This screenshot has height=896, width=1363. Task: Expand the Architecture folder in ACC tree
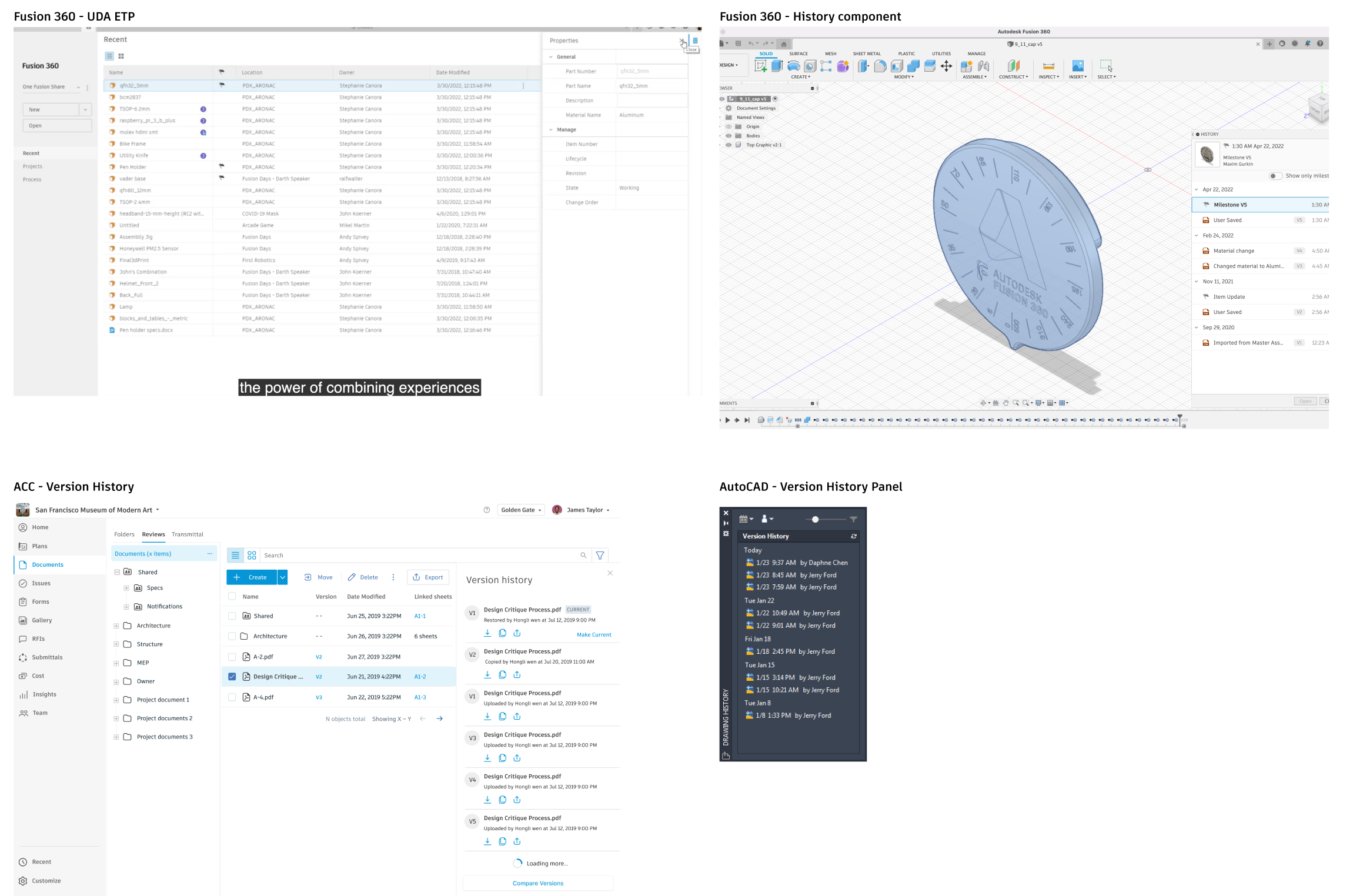click(x=116, y=626)
